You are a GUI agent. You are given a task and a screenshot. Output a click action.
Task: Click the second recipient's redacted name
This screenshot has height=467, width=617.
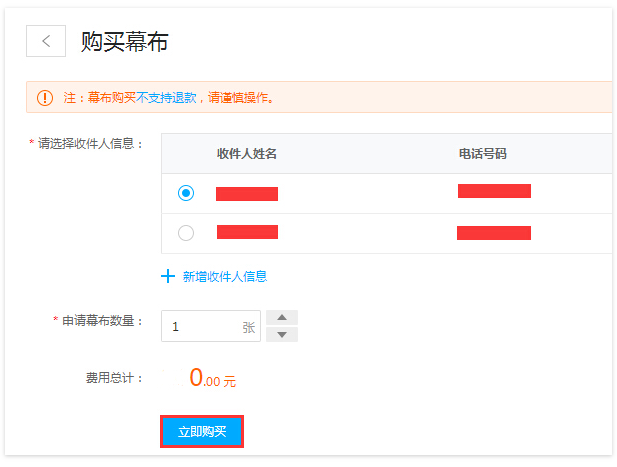click(248, 232)
